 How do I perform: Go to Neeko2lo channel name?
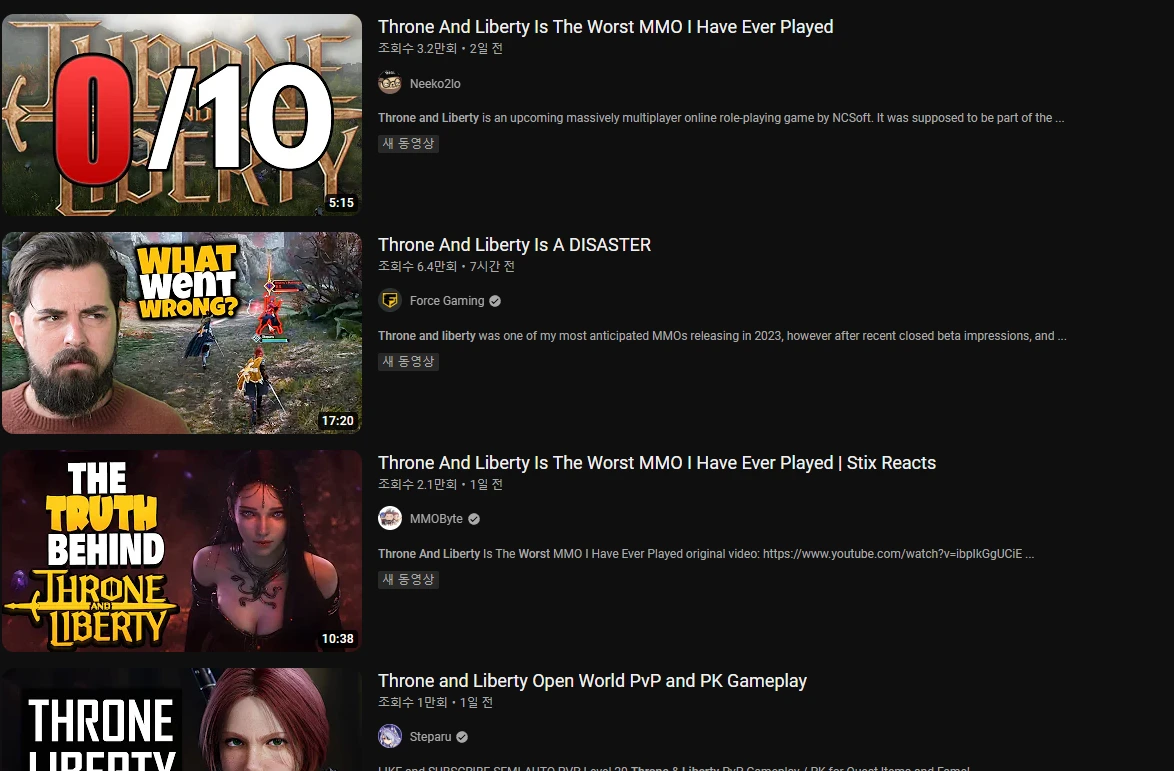pos(435,83)
